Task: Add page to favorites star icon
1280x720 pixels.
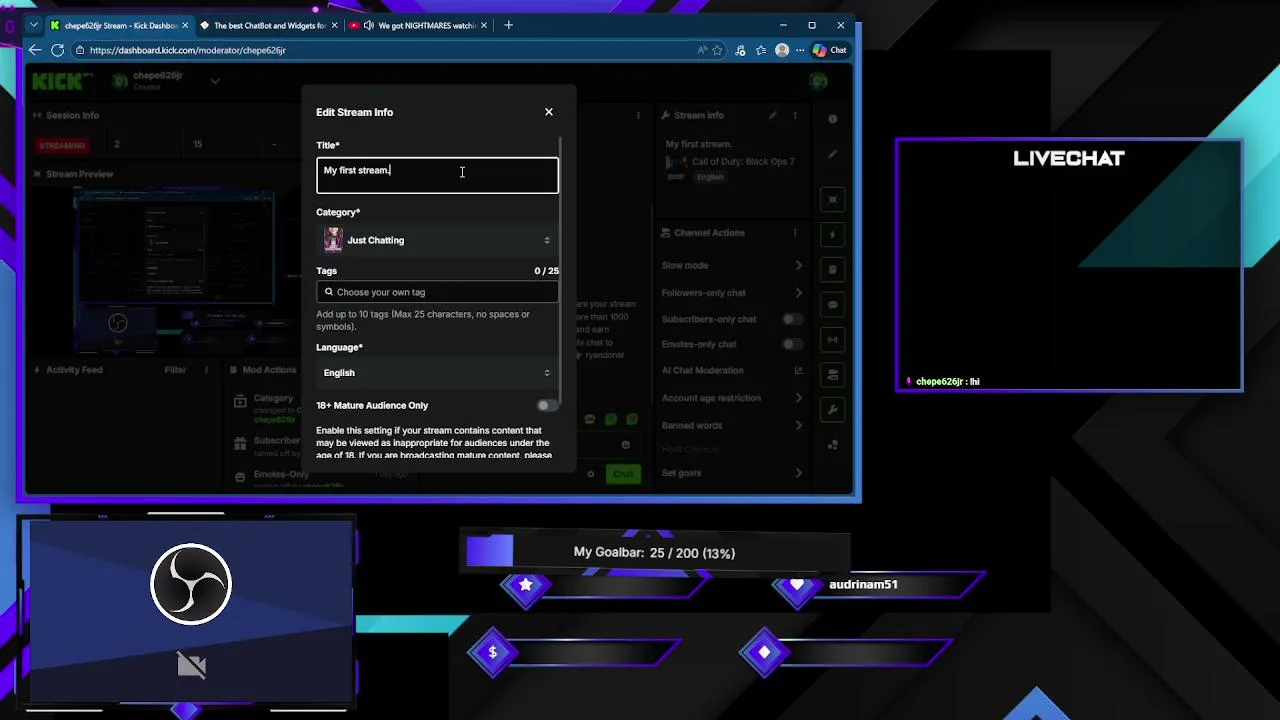Action: (x=717, y=50)
